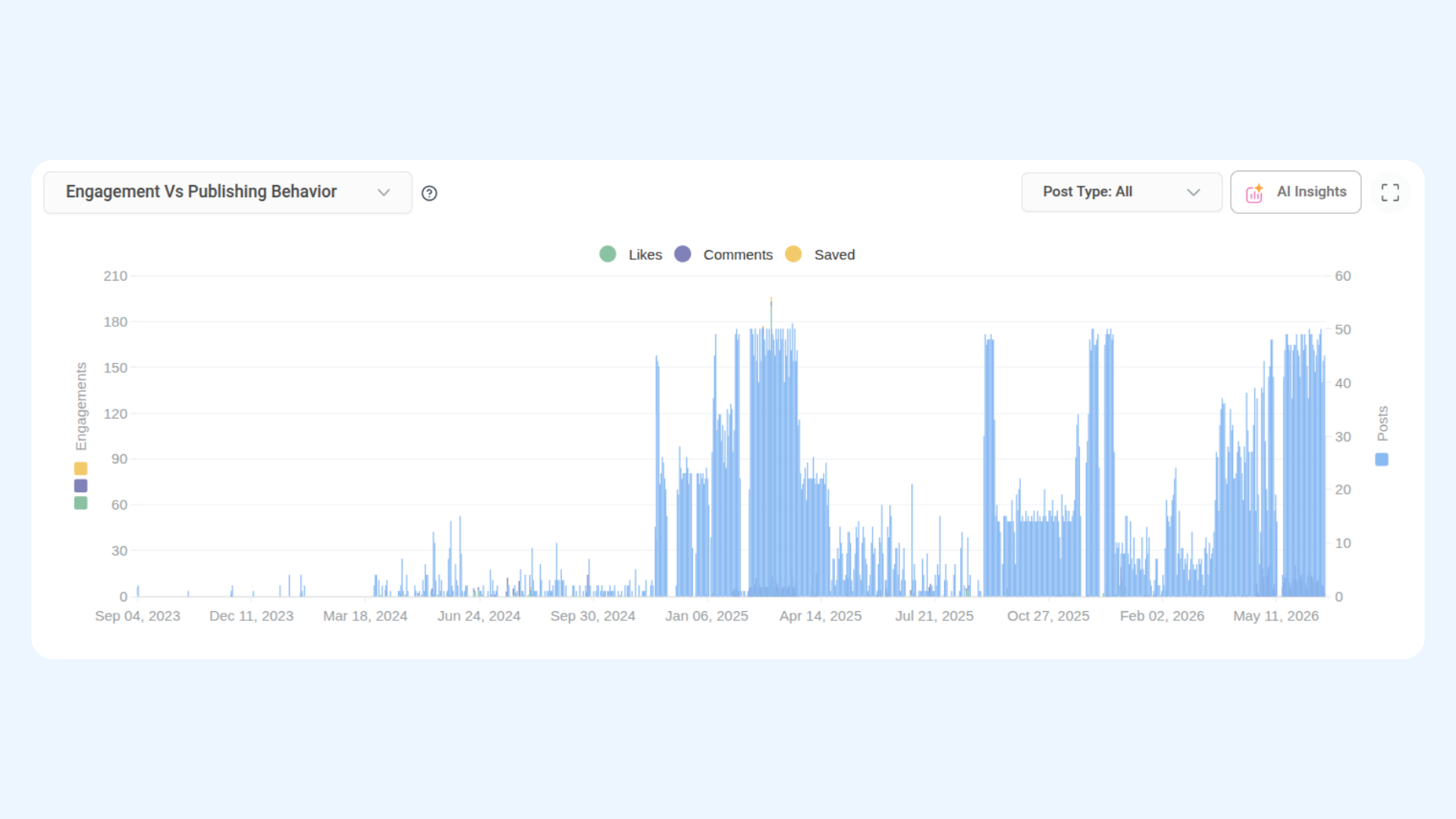
Task: Click the AI Insights button
Action: 1295,192
